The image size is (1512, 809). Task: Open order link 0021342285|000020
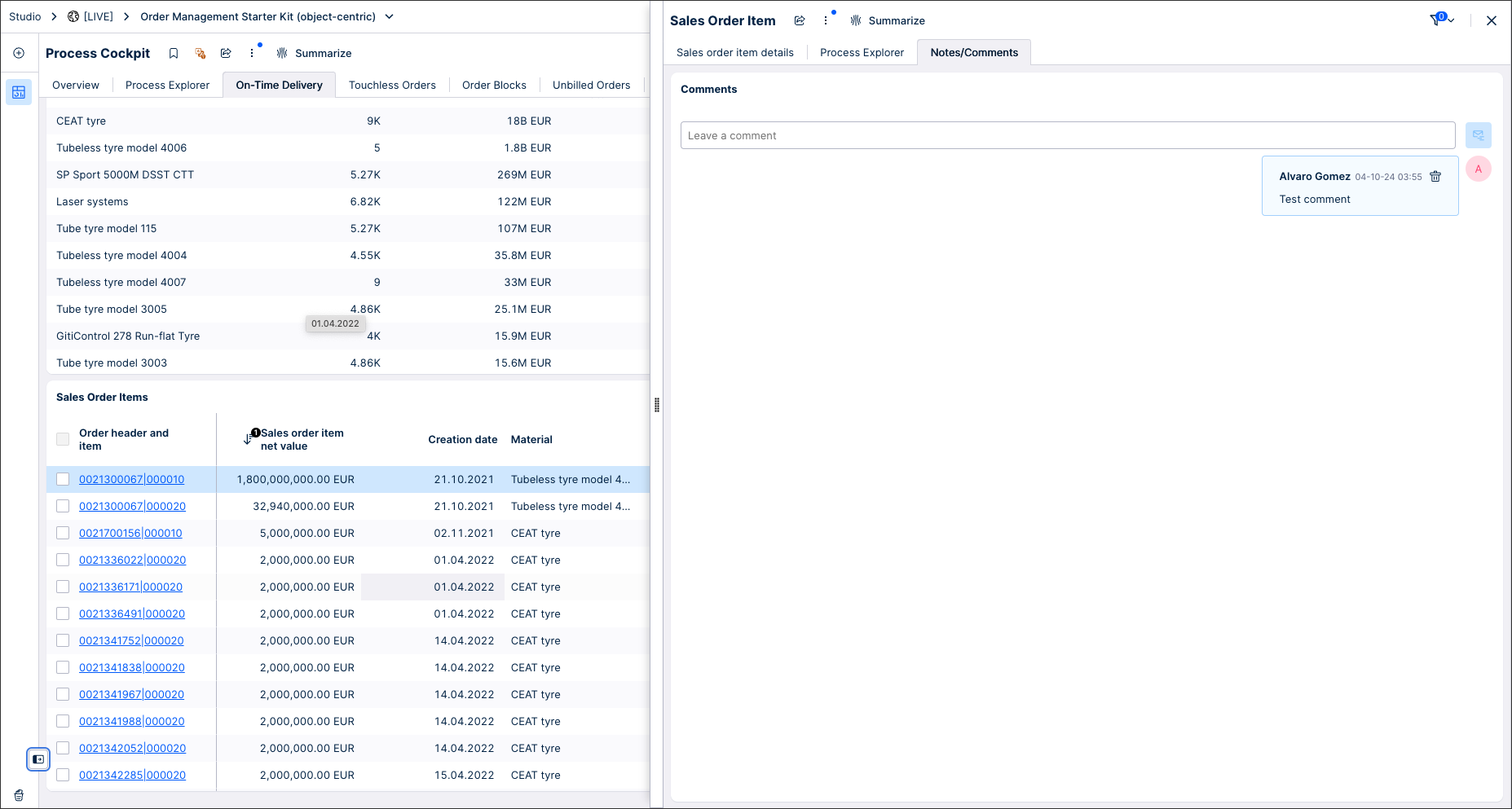pyautogui.click(x=132, y=775)
